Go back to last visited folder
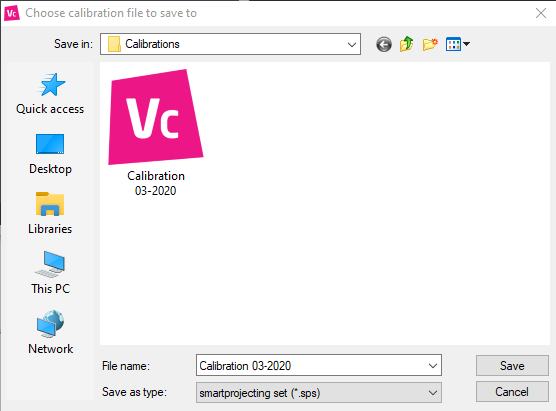This screenshot has height=411, width=556. (x=384, y=44)
